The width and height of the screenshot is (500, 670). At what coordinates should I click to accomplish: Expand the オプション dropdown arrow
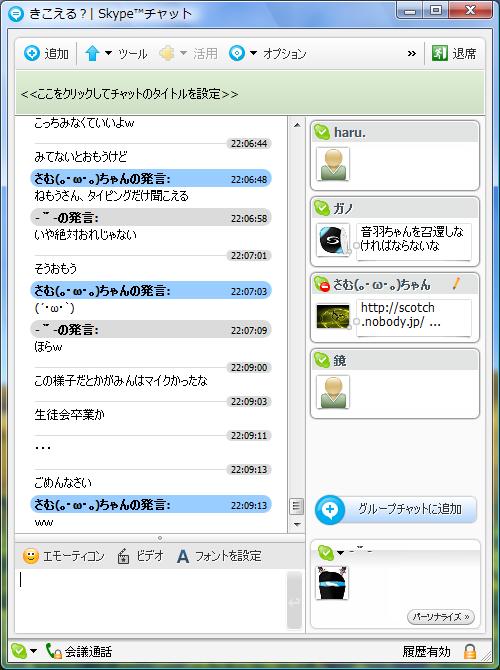tap(253, 53)
